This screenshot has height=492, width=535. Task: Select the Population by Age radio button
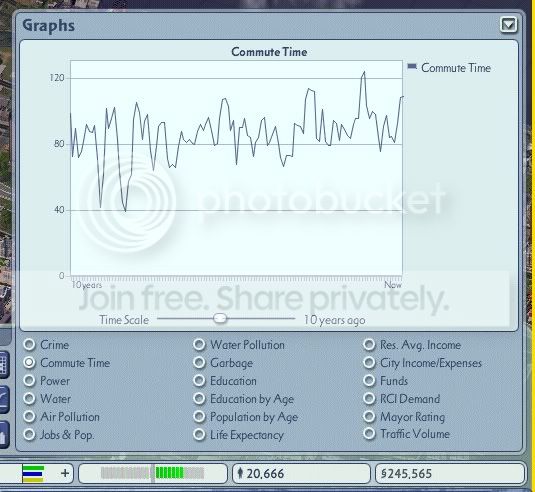tap(199, 416)
